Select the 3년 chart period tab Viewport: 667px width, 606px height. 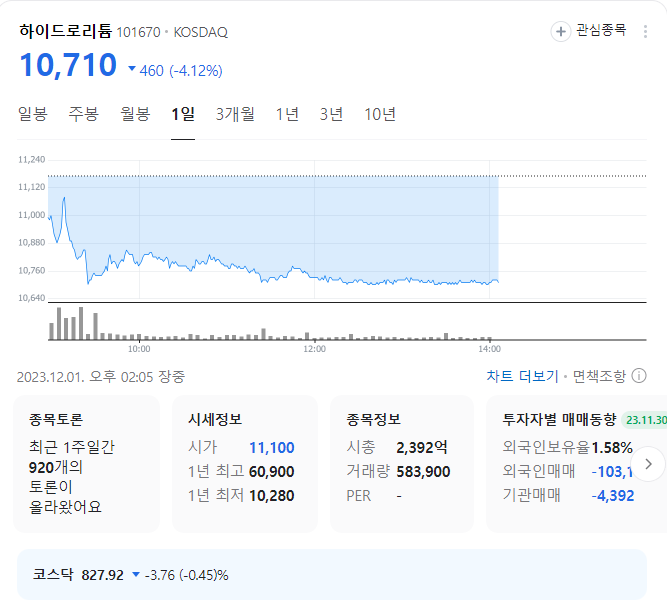331,114
